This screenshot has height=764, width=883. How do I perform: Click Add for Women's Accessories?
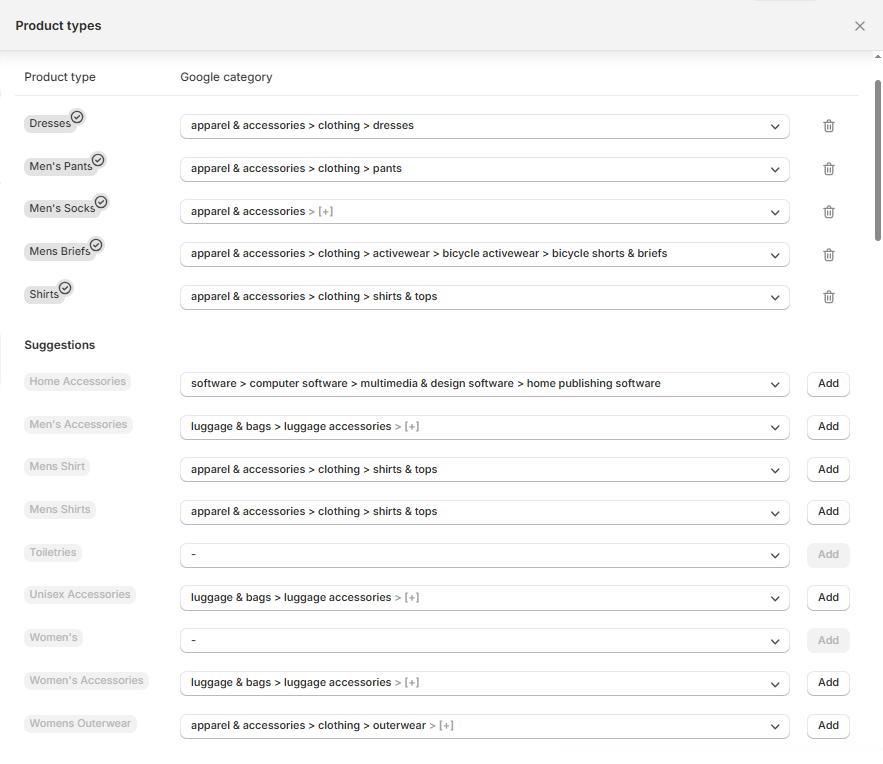pos(828,683)
